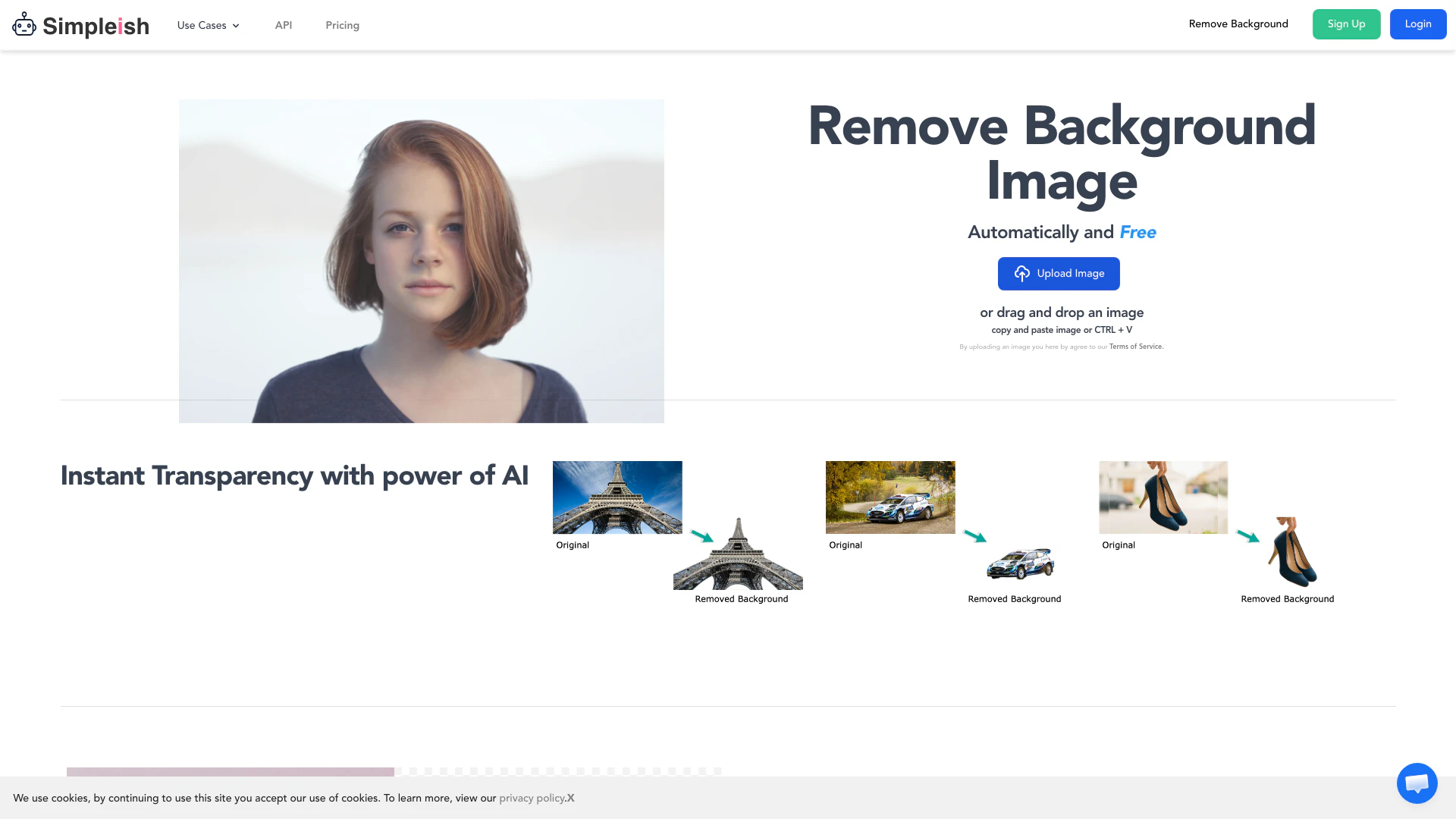1456x819 pixels.
Task: Open the privacy policy link
Action: tap(532, 799)
